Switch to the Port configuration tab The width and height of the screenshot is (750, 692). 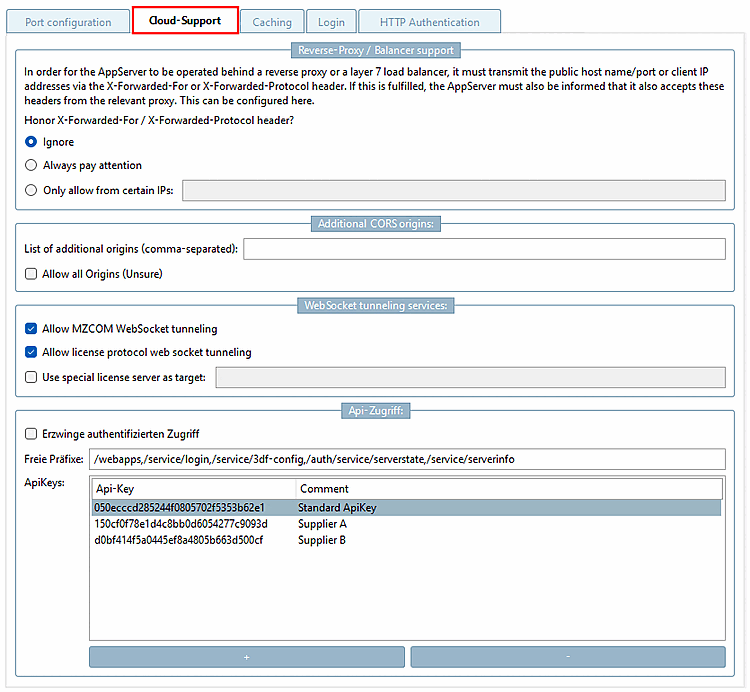(x=68, y=22)
